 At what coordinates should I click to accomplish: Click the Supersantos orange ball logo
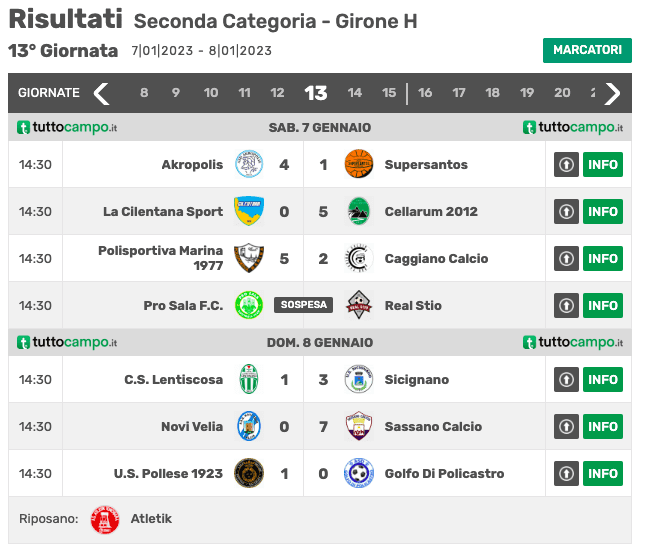point(359,164)
